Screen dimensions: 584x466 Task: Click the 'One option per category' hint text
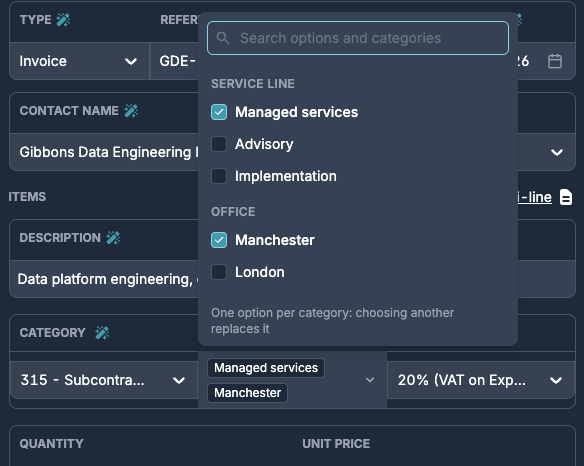tap(333, 321)
